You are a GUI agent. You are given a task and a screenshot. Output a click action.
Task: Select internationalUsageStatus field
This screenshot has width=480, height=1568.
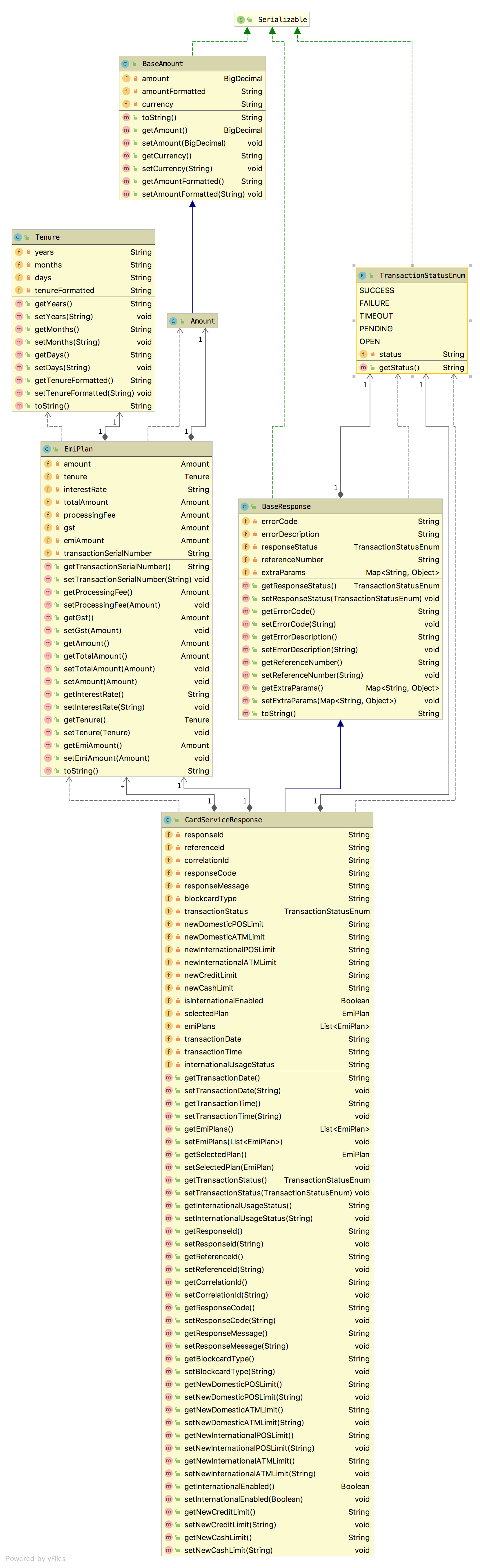(x=267, y=1065)
